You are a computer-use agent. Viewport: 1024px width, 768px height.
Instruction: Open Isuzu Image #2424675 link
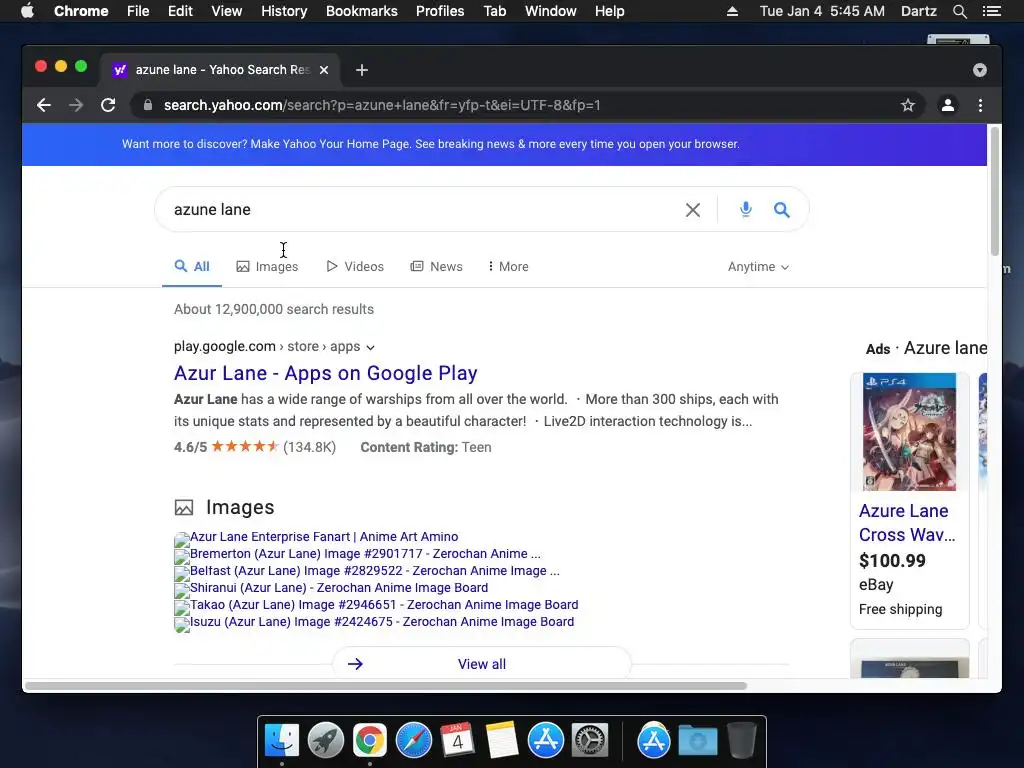tap(382, 622)
